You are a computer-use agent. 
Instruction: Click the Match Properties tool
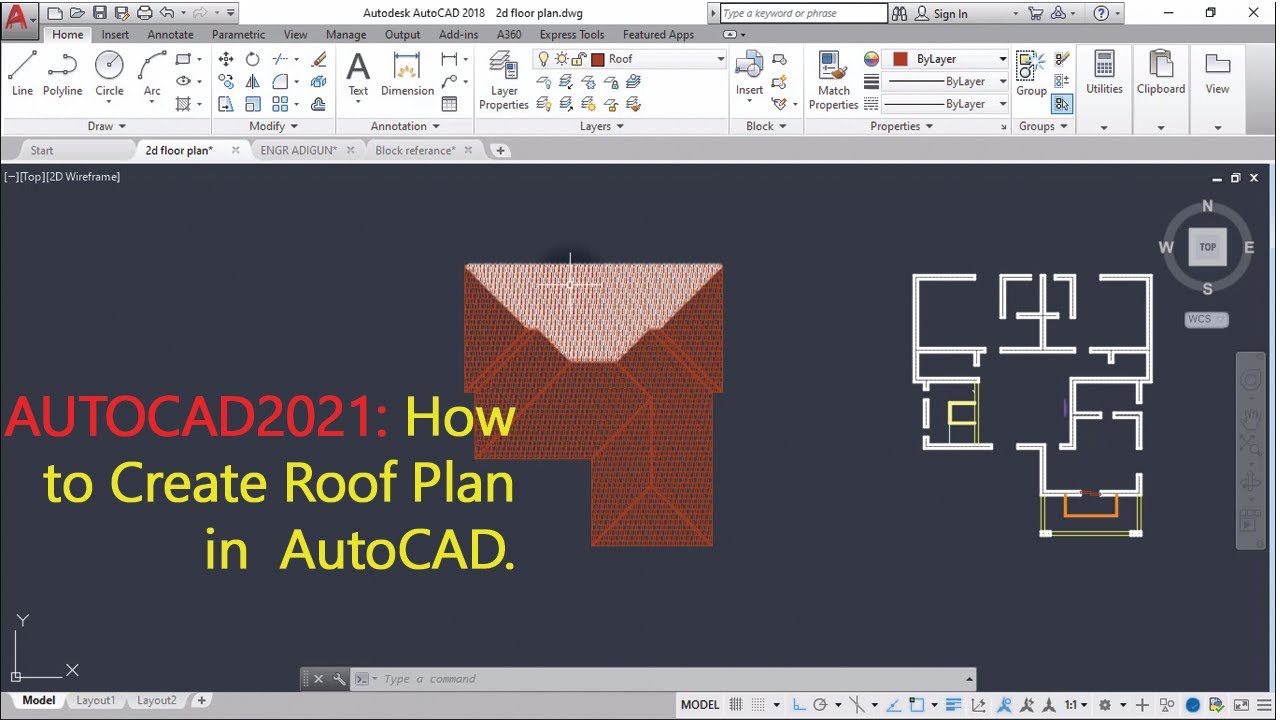pyautogui.click(x=834, y=80)
